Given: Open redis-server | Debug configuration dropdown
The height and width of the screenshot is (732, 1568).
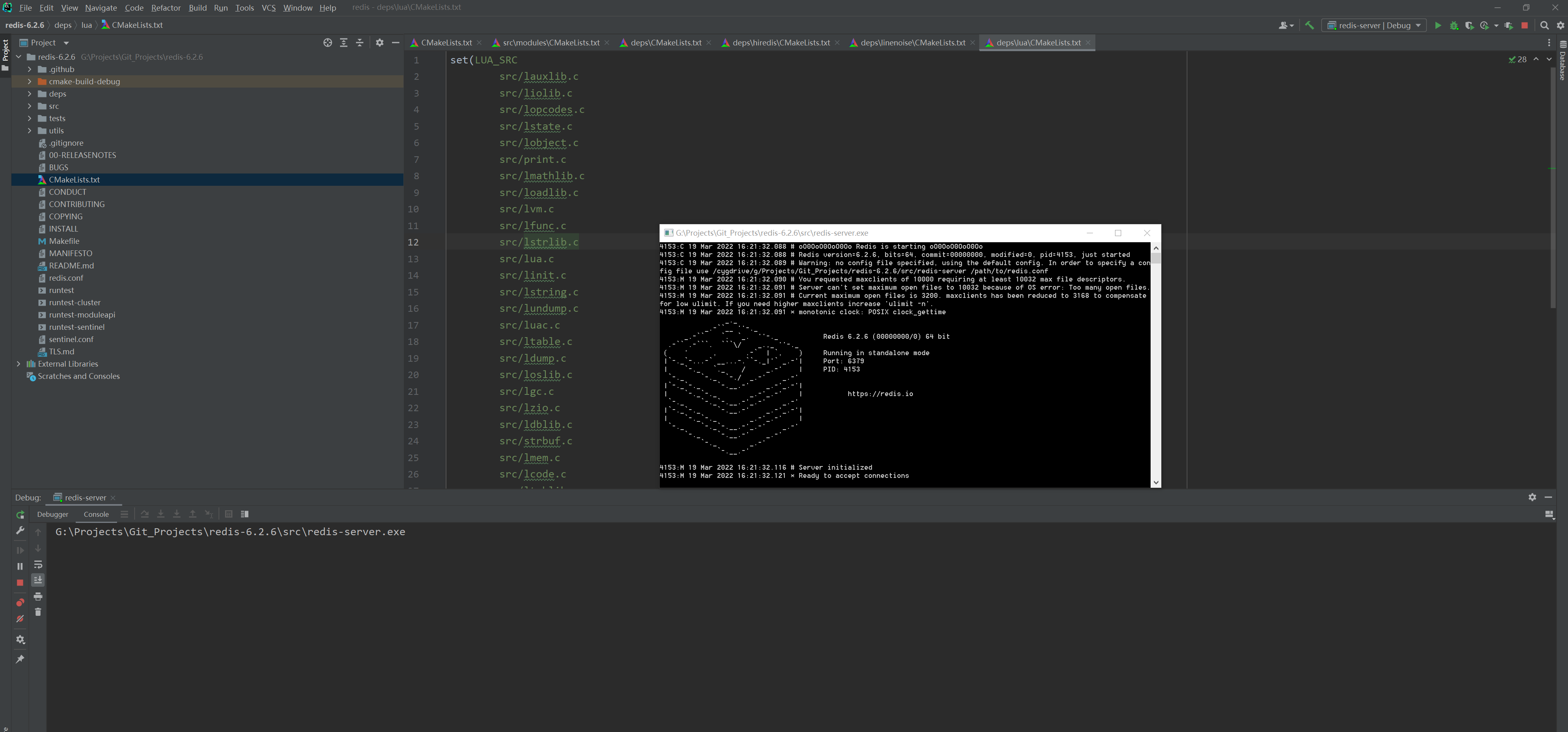Looking at the screenshot, I should tap(1373, 25).
